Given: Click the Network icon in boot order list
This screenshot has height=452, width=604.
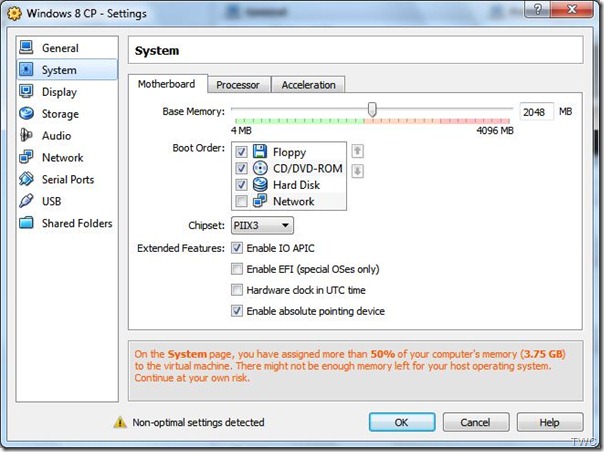Looking at the screenshot, I should pyautogui.click(x=260, y=201).
